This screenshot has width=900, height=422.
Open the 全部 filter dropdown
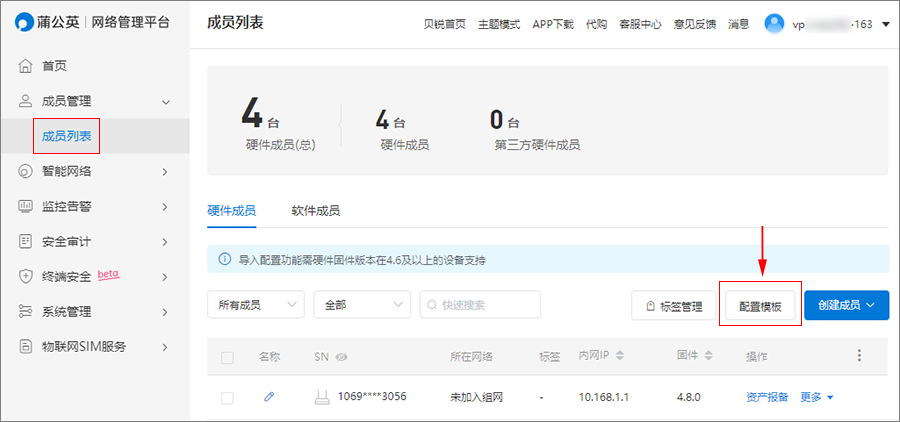coord(361,305)
